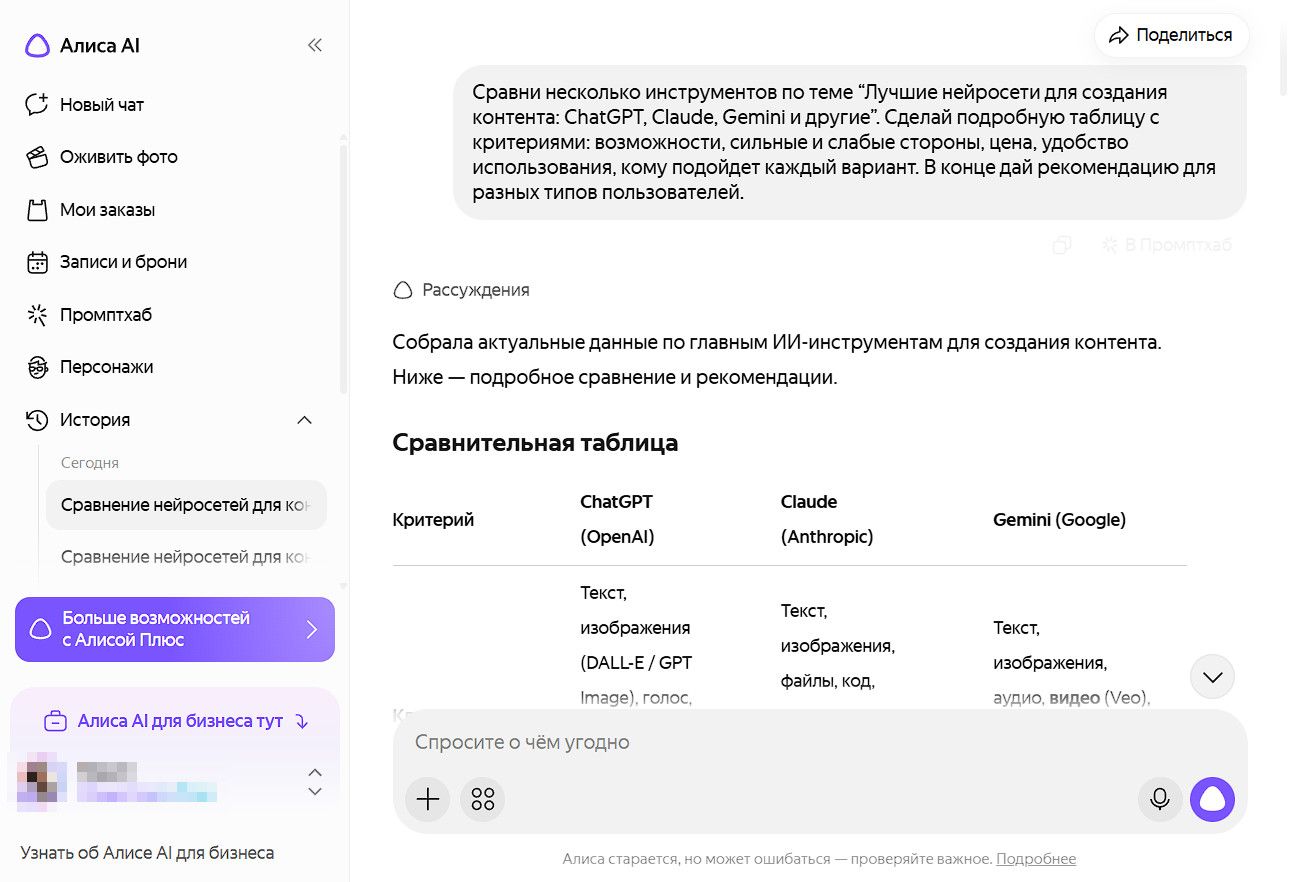Jump to bottom with down chevron button
The height and width of the screenshot is (882, 1290).
click(1213, 677)
